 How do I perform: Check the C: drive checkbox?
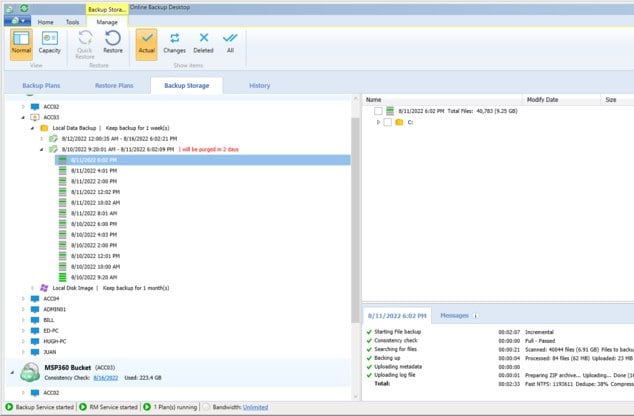click(387, 123)
